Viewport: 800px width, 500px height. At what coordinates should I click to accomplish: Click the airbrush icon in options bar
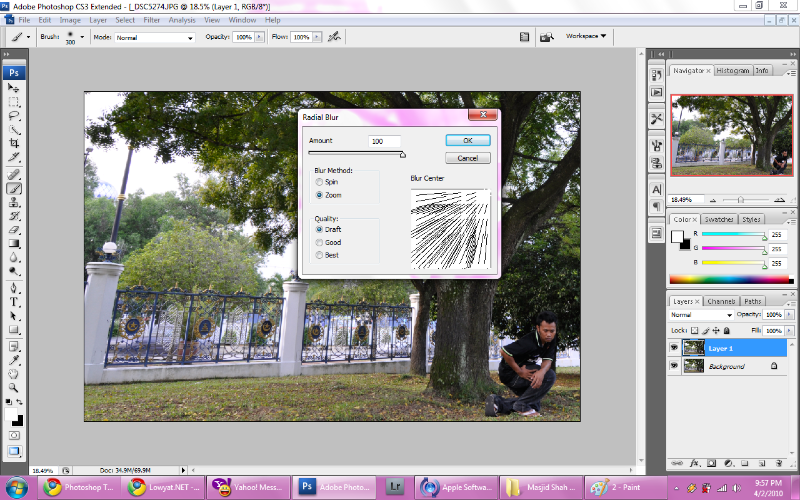pyautogui.click(x=334, y=37)
